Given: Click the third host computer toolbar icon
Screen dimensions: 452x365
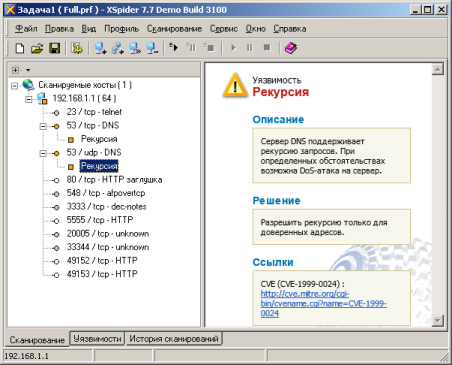Looking at the screenshot, I should click(x=135, y=48).
